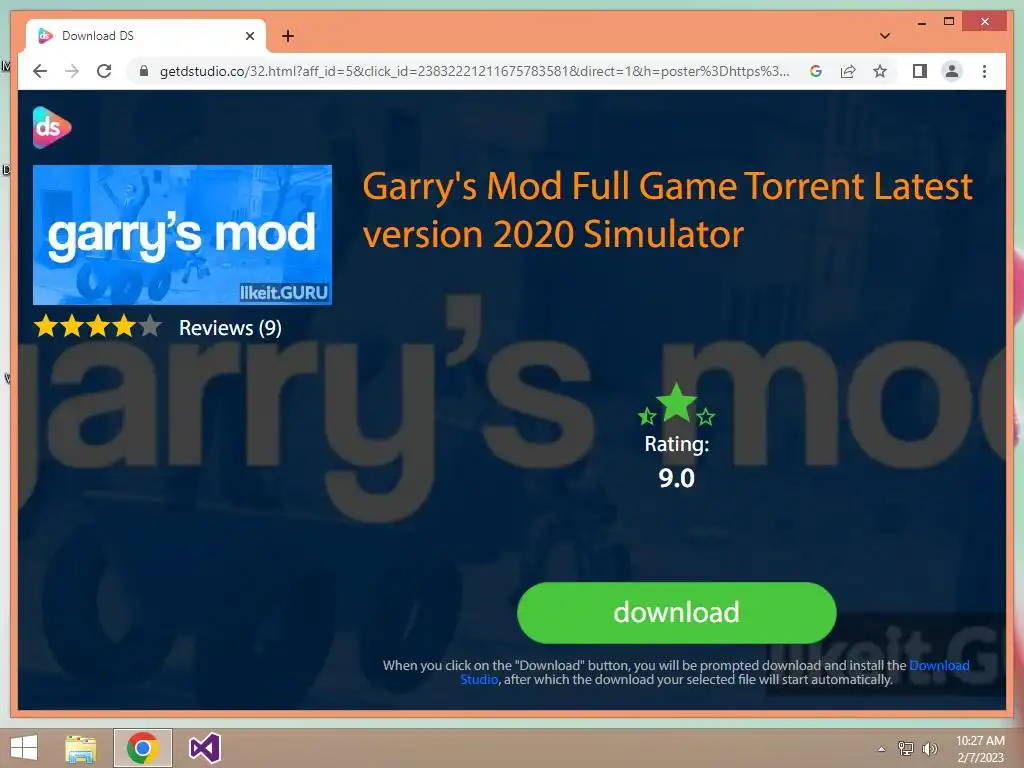Show hidden system tray icons
This screenshot has height=768, width=1024.
click(x=882, y=749)
